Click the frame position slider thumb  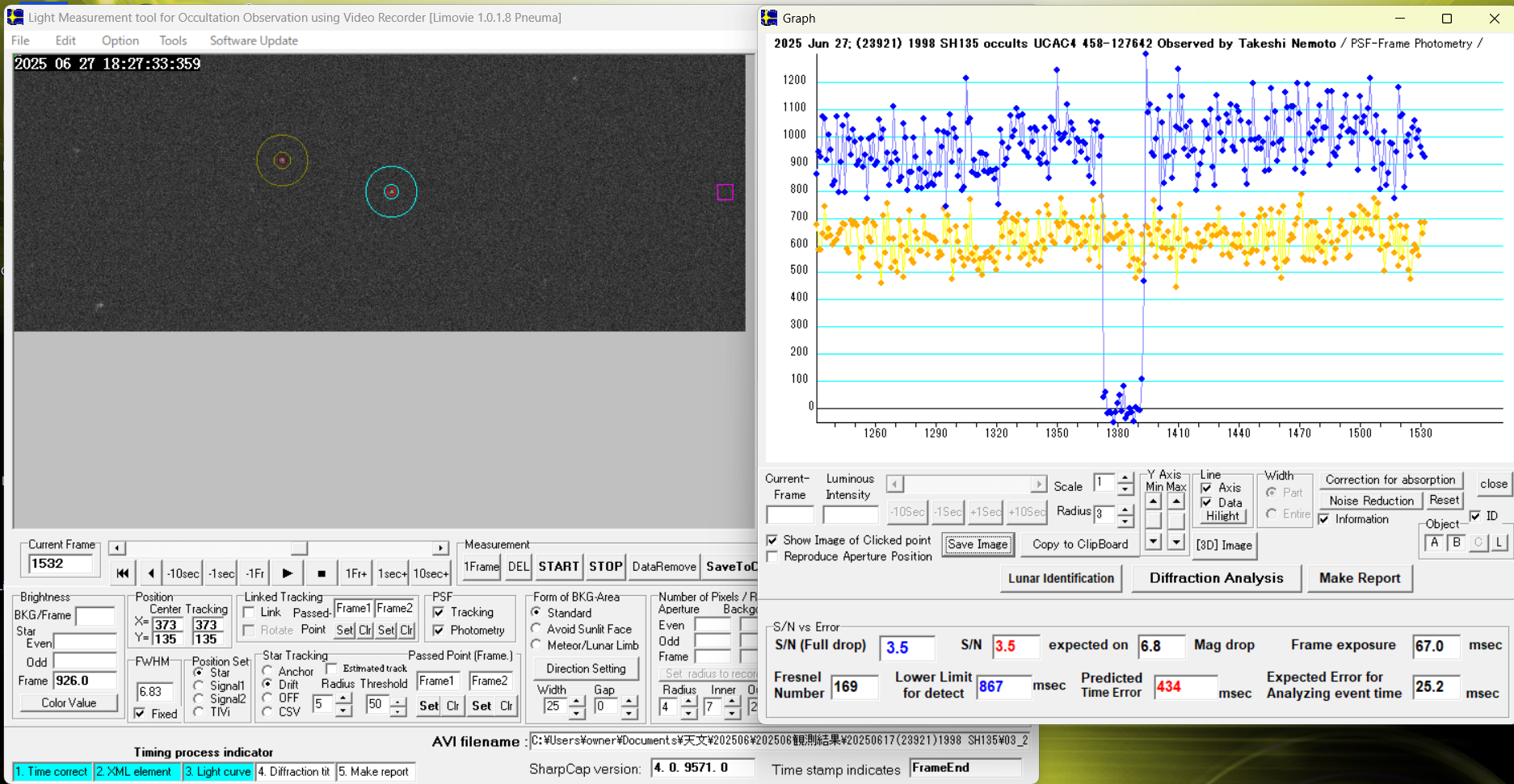coord(299,548)
